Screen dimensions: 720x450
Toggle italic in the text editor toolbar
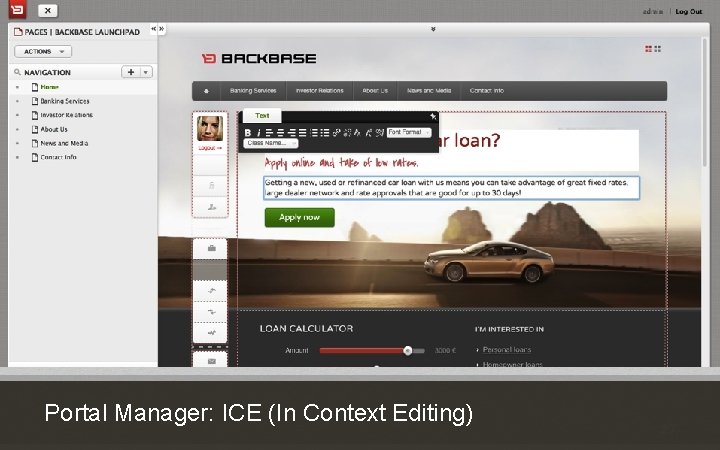pos(259,133)
